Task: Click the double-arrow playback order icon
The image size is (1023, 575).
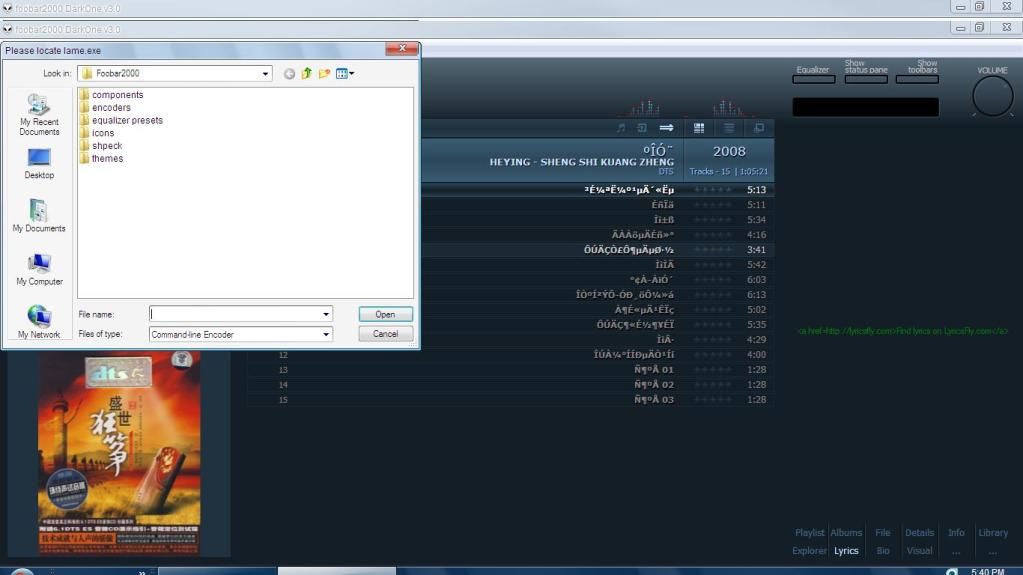Action: click(666, 128)
